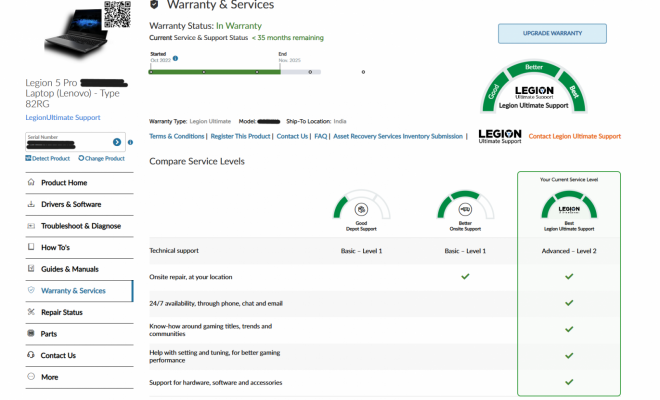
Task: Select Warranty & Services in the sidebar
Action: coord(79,291)
